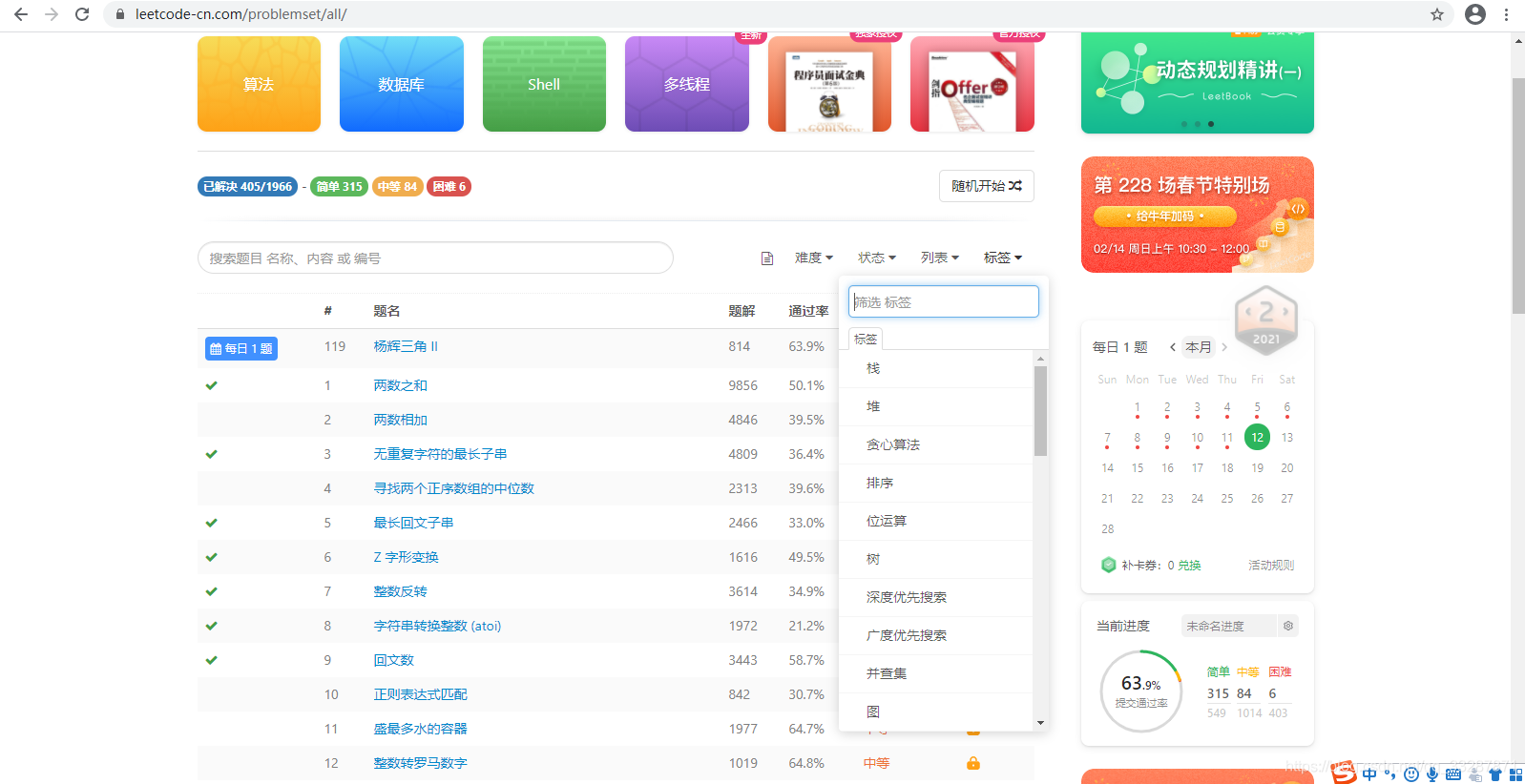This screenshot has width=1525, height=784.
Task: Open problem 最长回文子串
Action: [413, 523]
